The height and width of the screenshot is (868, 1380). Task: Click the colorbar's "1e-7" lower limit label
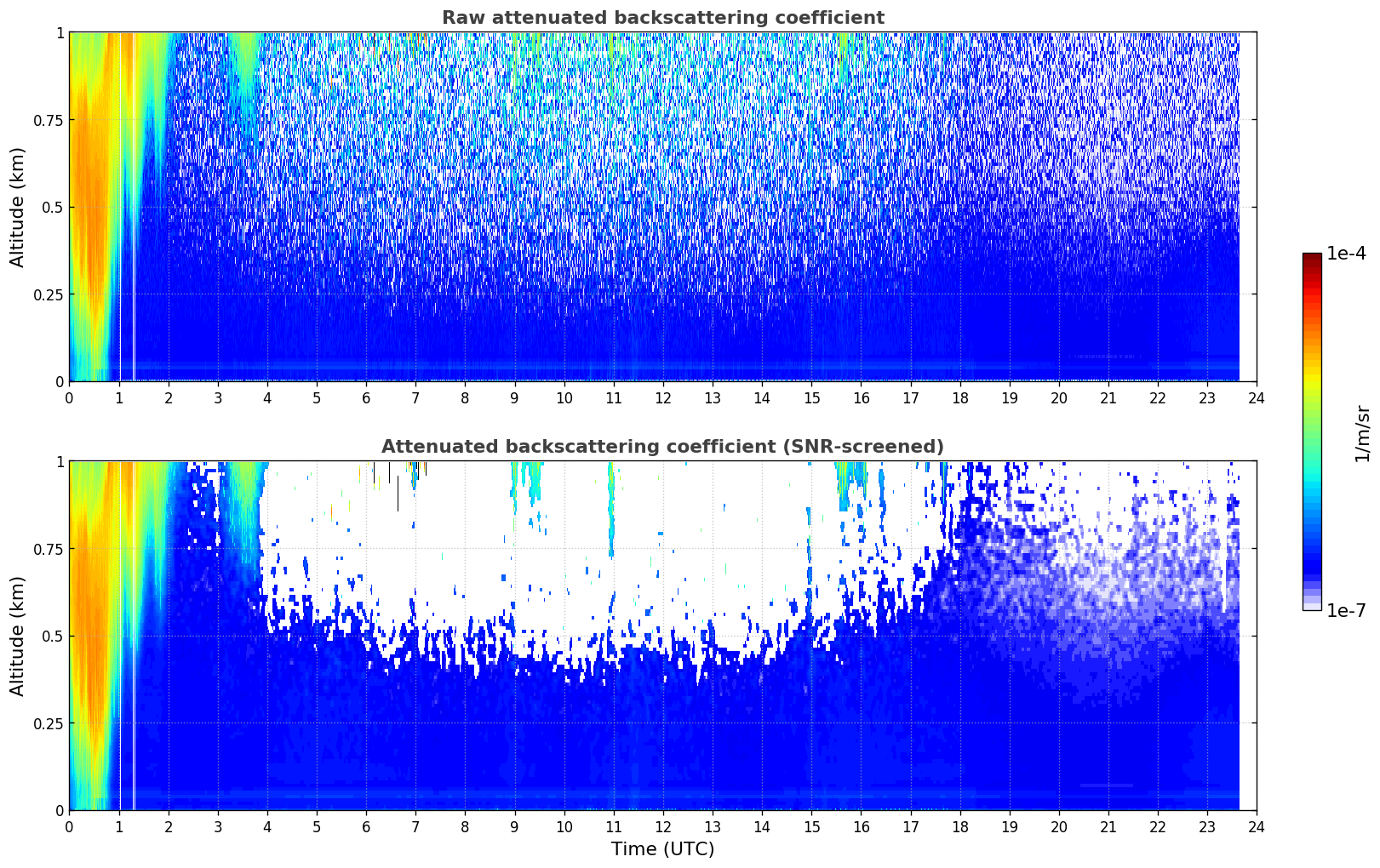[1345, 610]
